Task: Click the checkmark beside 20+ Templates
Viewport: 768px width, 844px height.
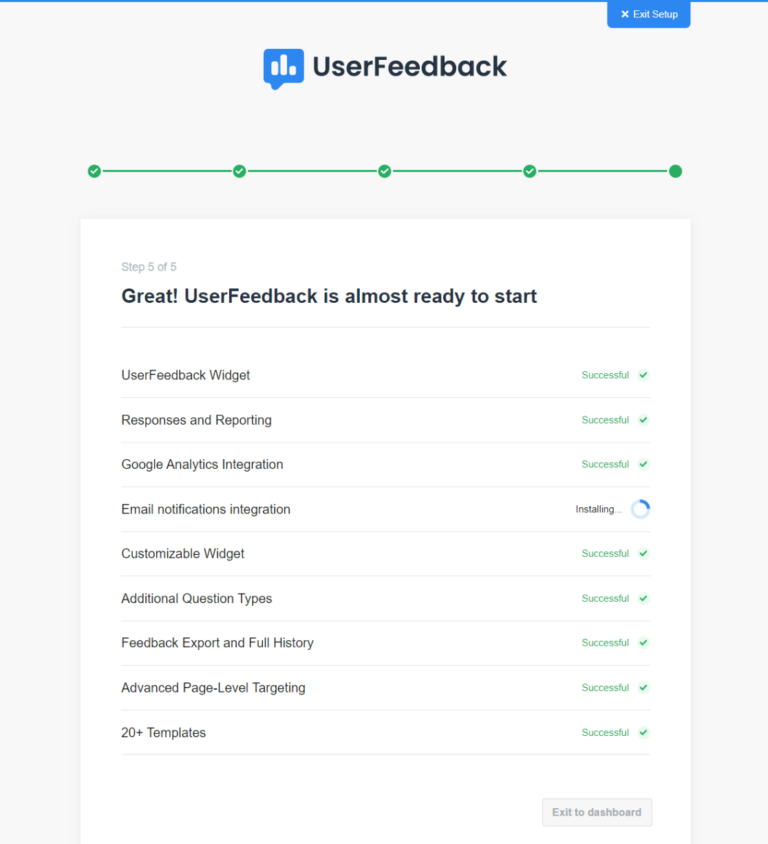Action: (x=643, y=732)
